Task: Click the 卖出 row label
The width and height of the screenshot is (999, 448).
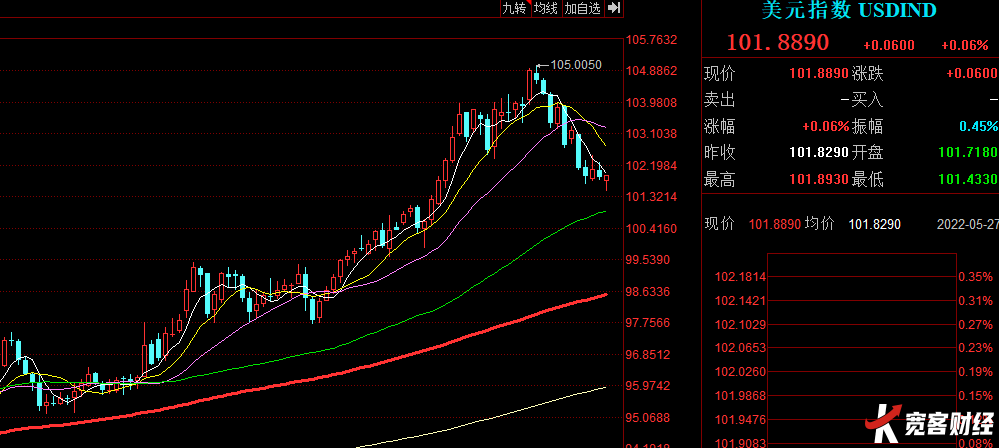Action: (719, 99)
